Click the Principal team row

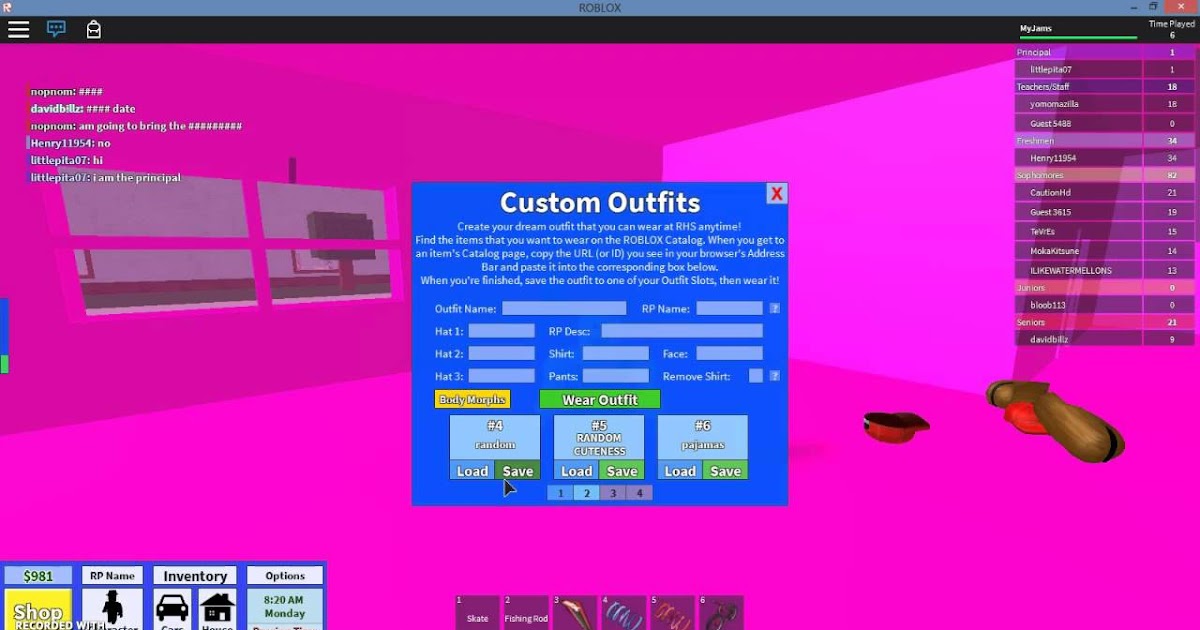[x=1105, y=52]
